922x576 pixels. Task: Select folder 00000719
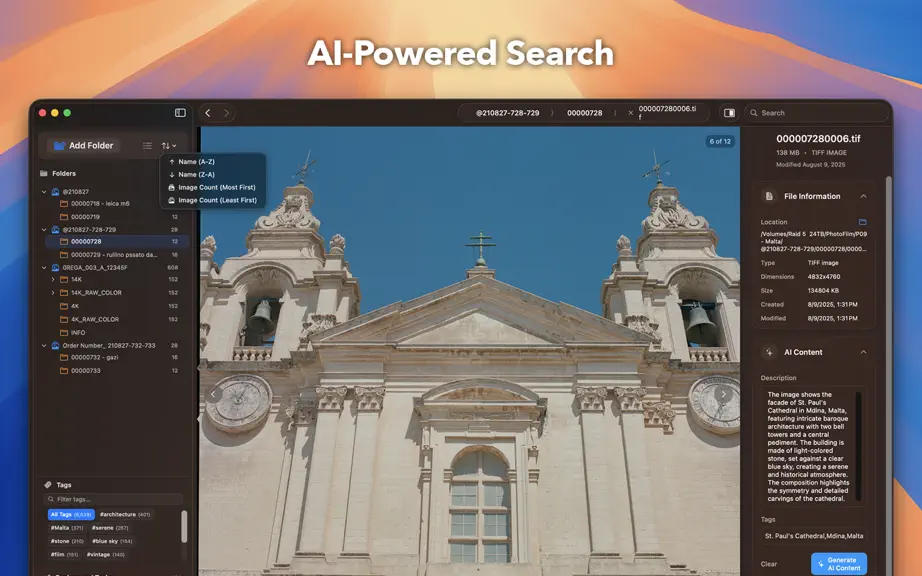(117, 217)
